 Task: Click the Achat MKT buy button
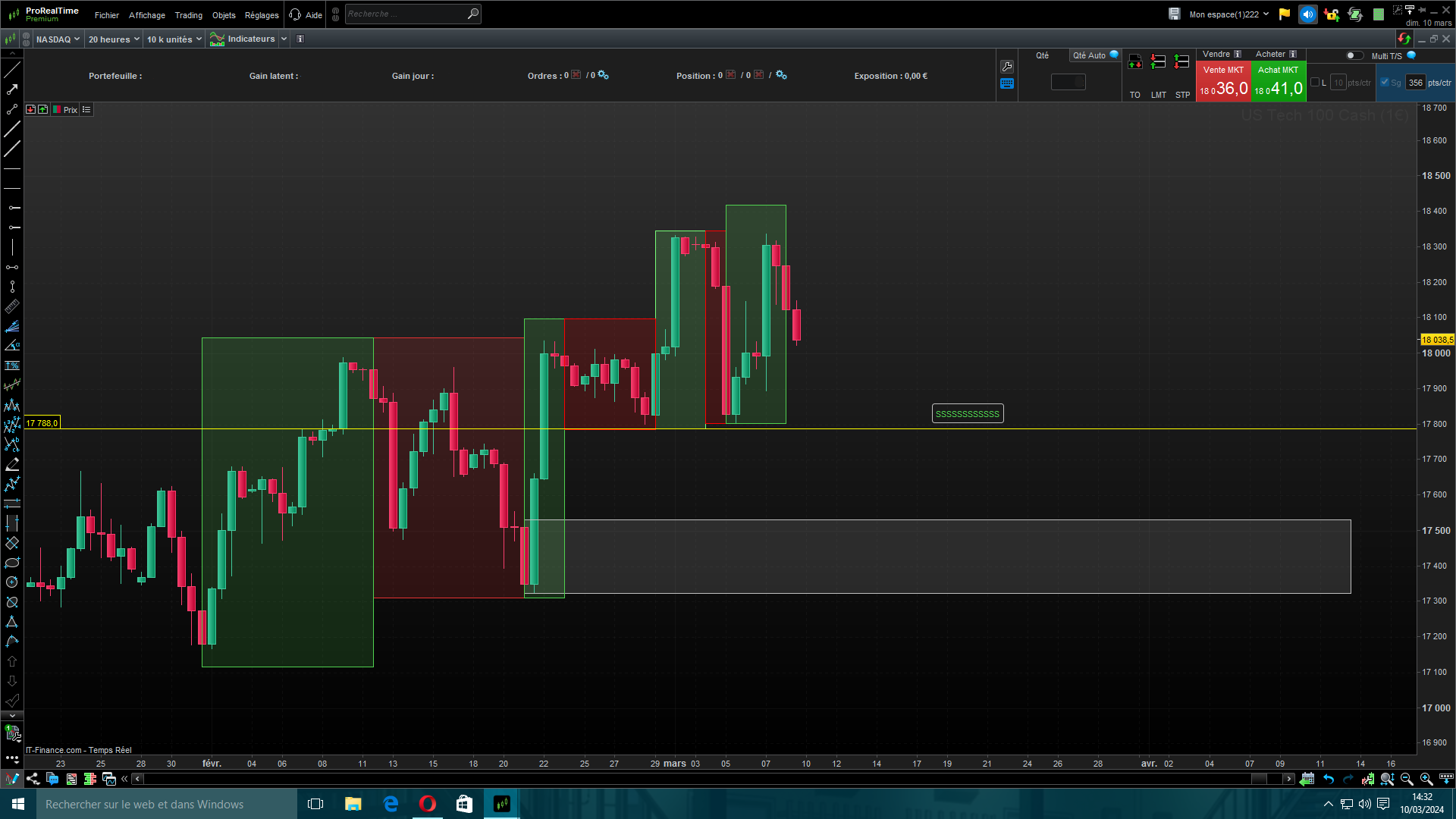1278,81
